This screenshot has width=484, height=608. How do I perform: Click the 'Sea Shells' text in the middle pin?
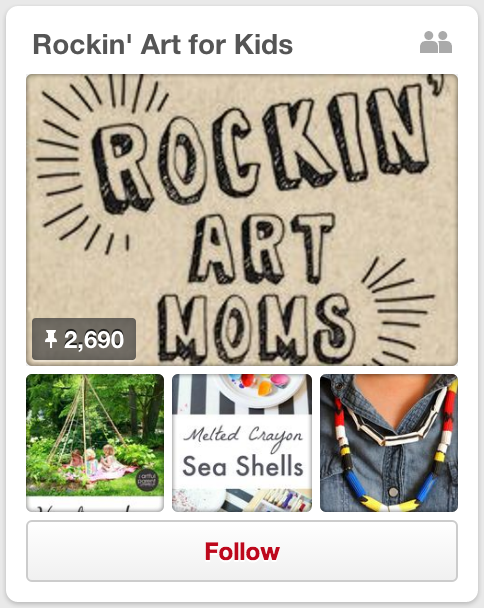coord(243,466)
